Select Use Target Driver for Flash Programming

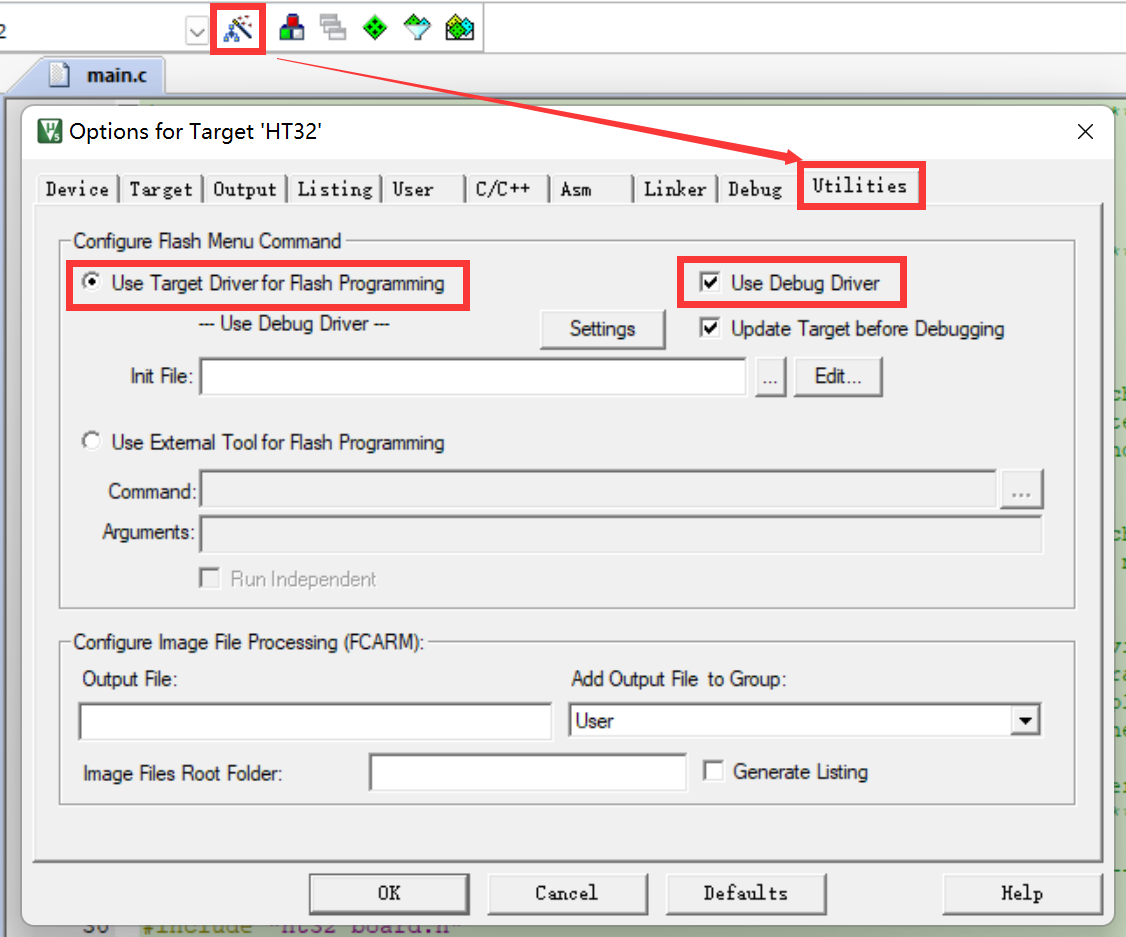tap(93, 283)
